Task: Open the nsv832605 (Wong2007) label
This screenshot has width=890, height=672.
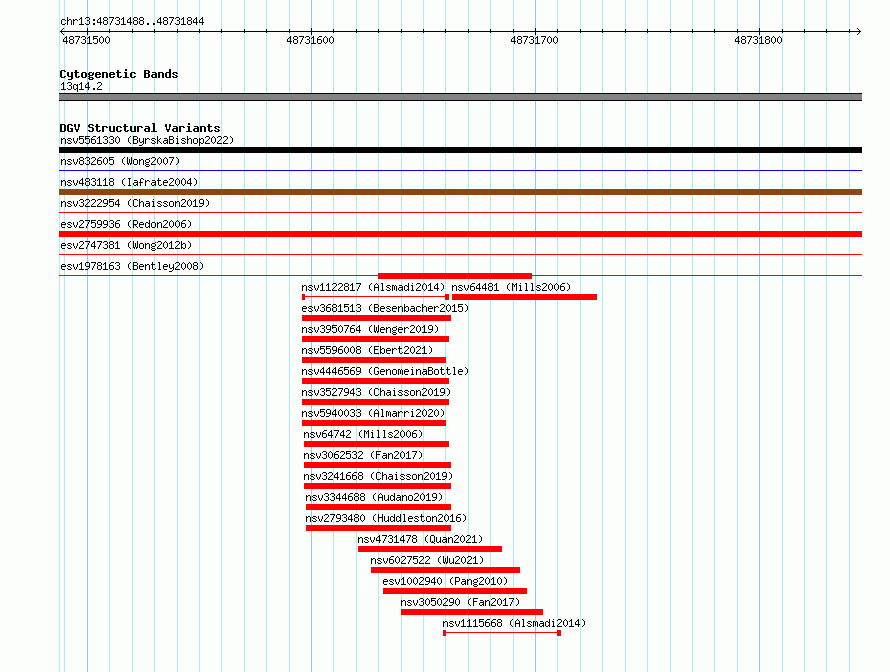Action: coord(120,161)
